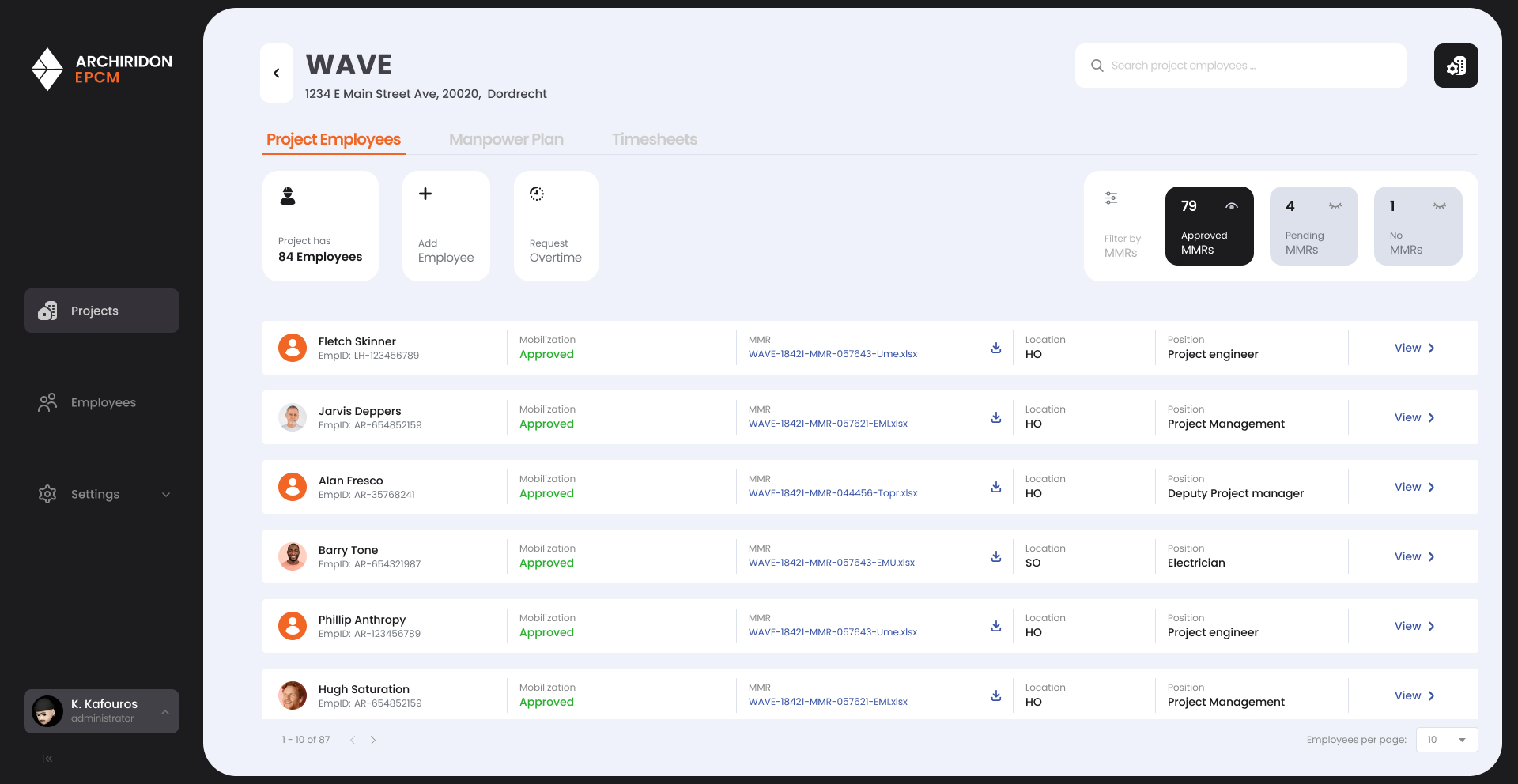Click Barry Tone's SO location value
1518x784 pixels.
pyautogui.click(x=1033, y=563)
